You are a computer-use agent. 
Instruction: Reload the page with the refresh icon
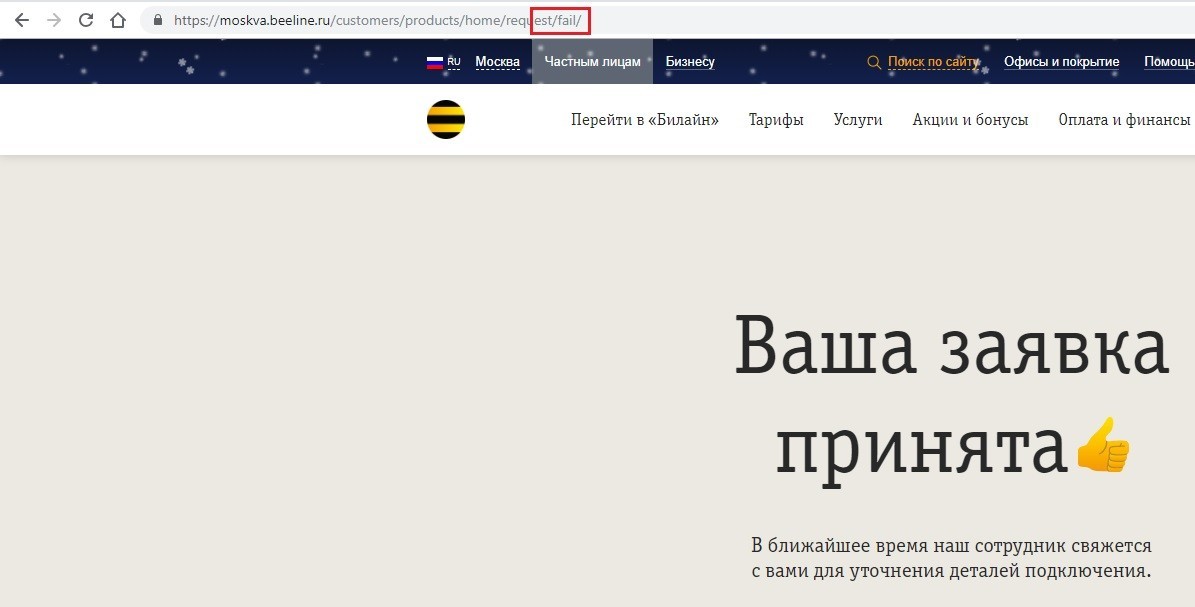(86, 20)
